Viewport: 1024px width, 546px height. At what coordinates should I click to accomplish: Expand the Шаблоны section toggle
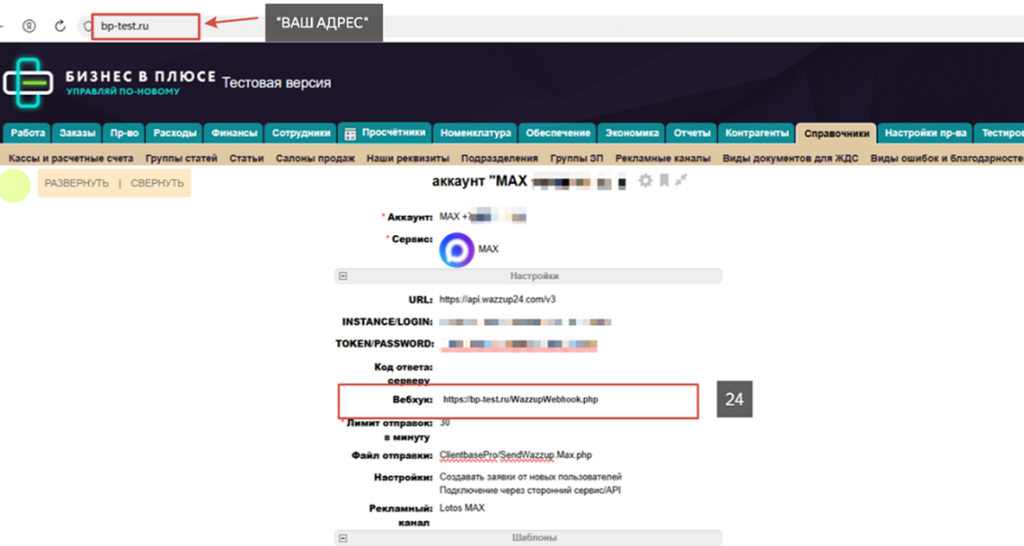pyautogui.click(x=343, y=538)
